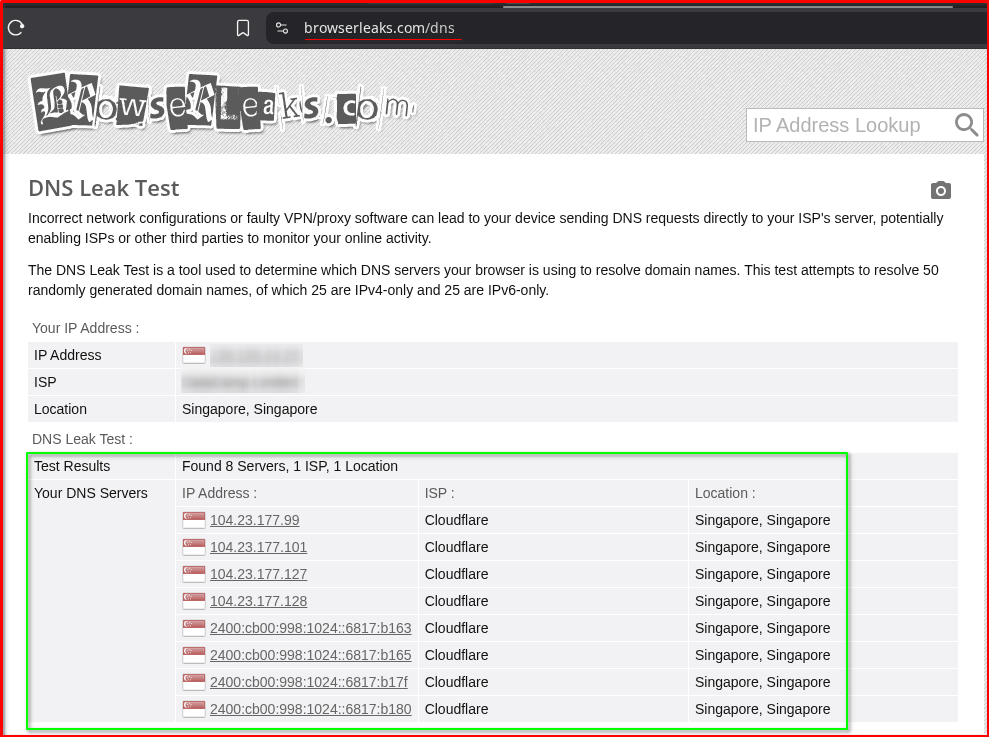Click the Singapore flag beside 104.23.177.128

194,601
